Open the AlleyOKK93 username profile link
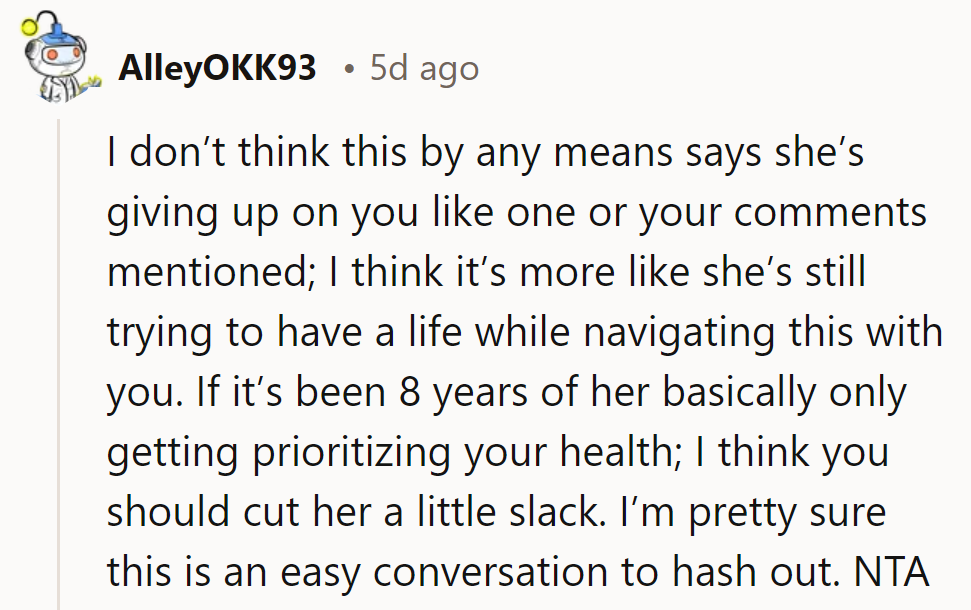 point(217,68)
